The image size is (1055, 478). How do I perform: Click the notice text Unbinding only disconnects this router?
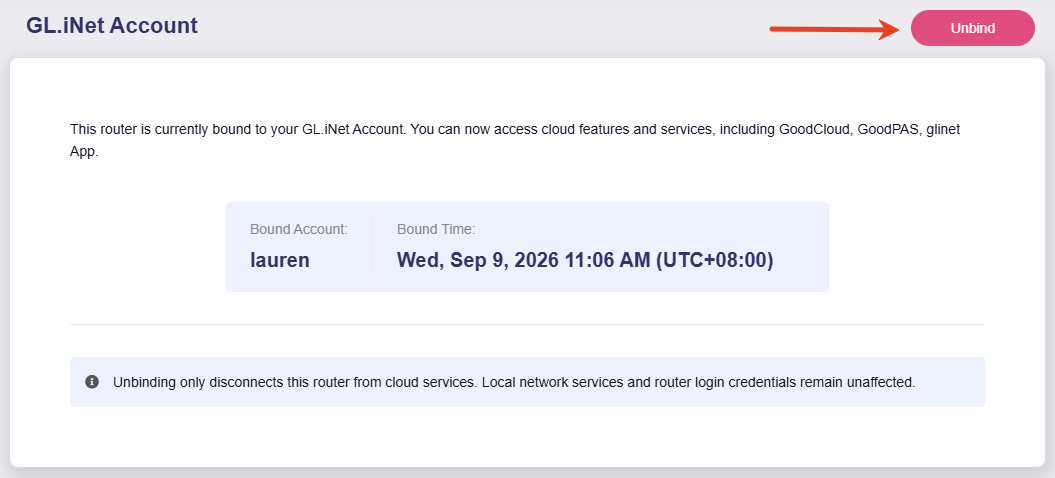[514, 382]
